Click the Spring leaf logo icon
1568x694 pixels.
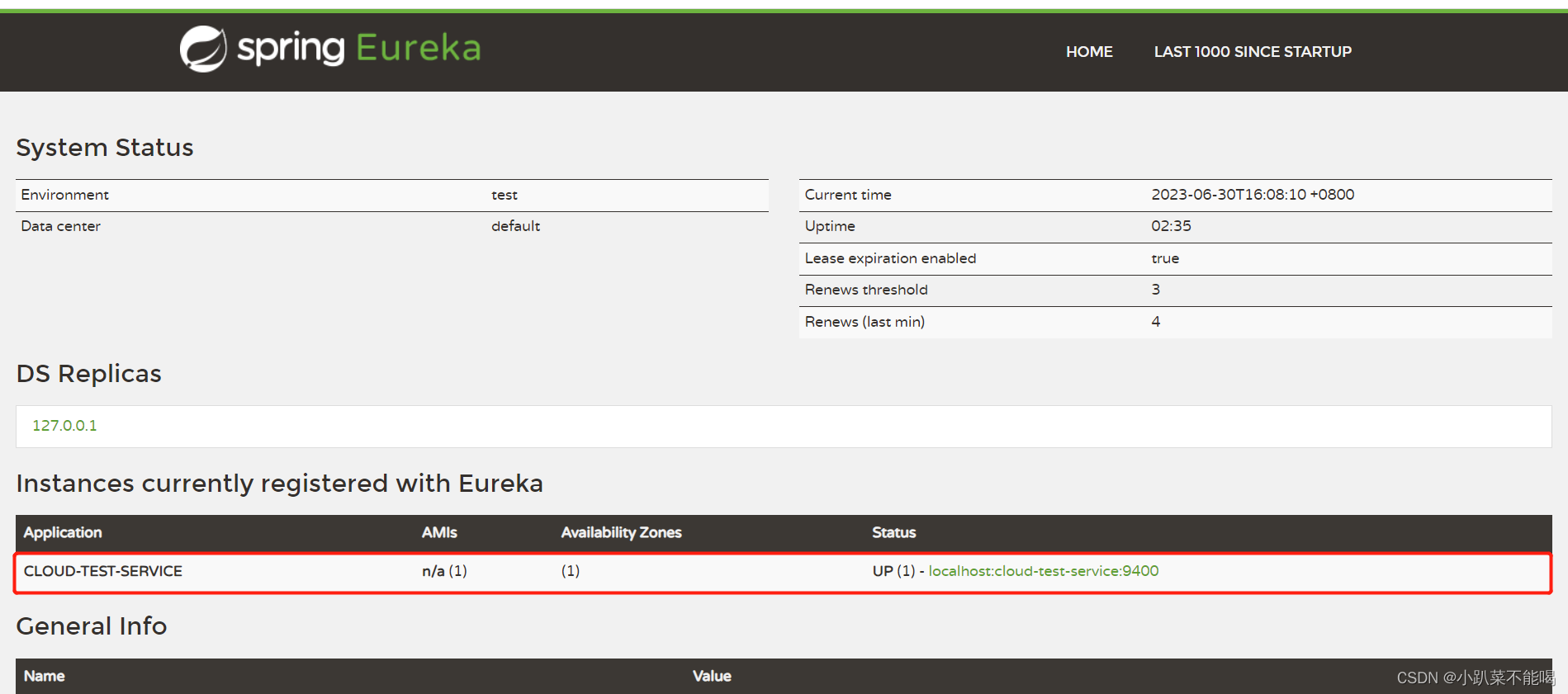point(203,49)
